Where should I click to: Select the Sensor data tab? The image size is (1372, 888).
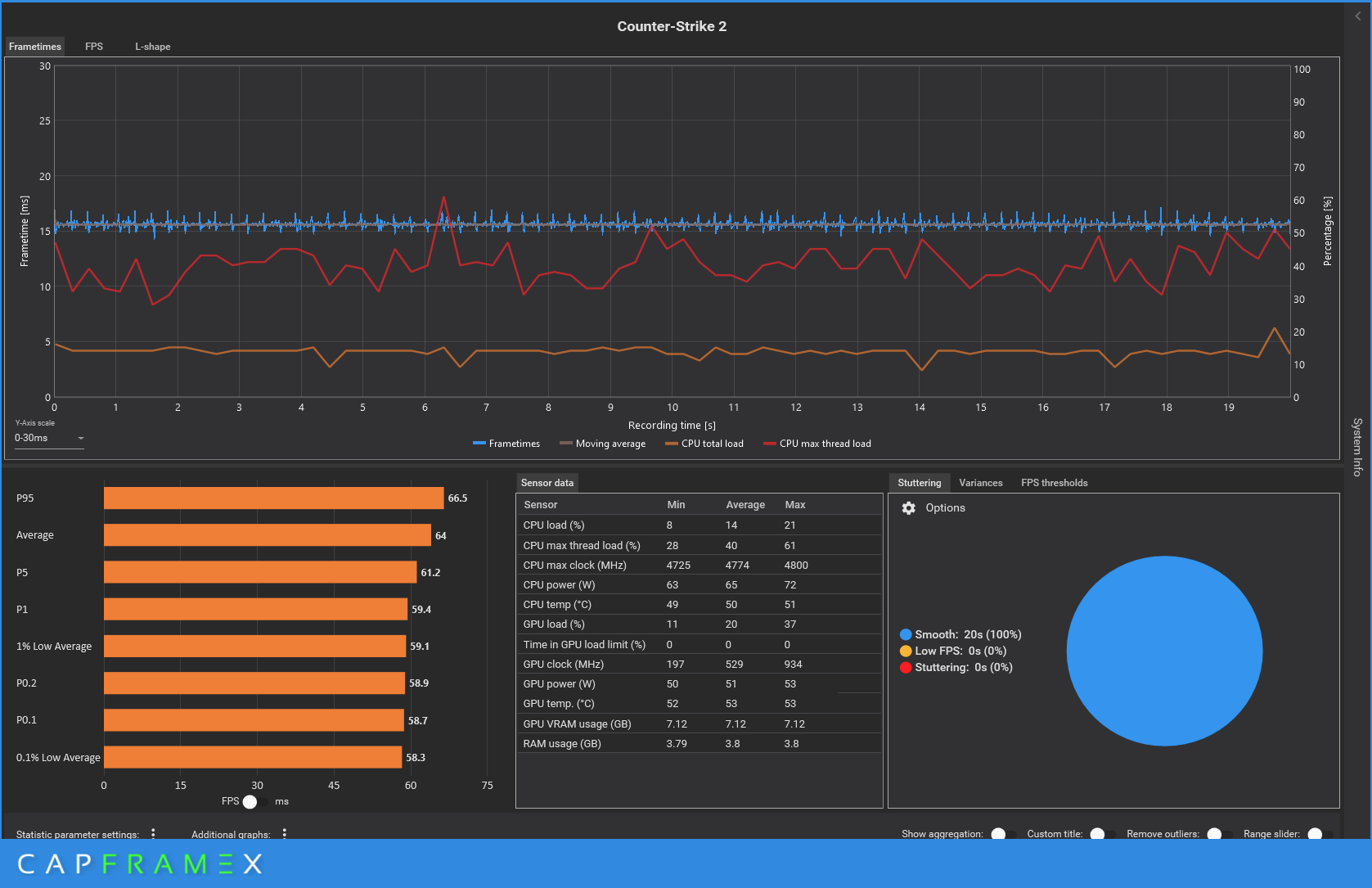[x=547, y=483]
